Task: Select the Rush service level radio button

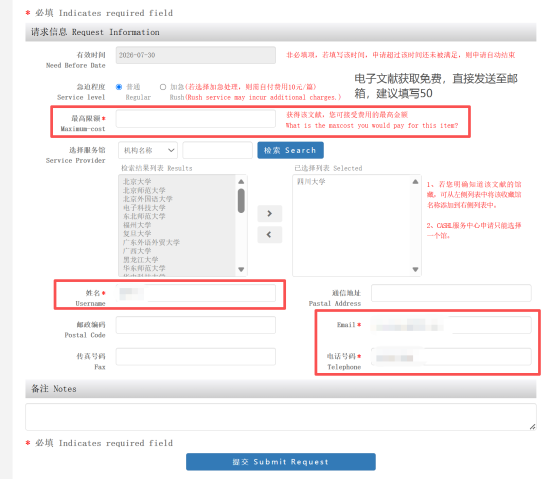Action: tap(163, 87)
